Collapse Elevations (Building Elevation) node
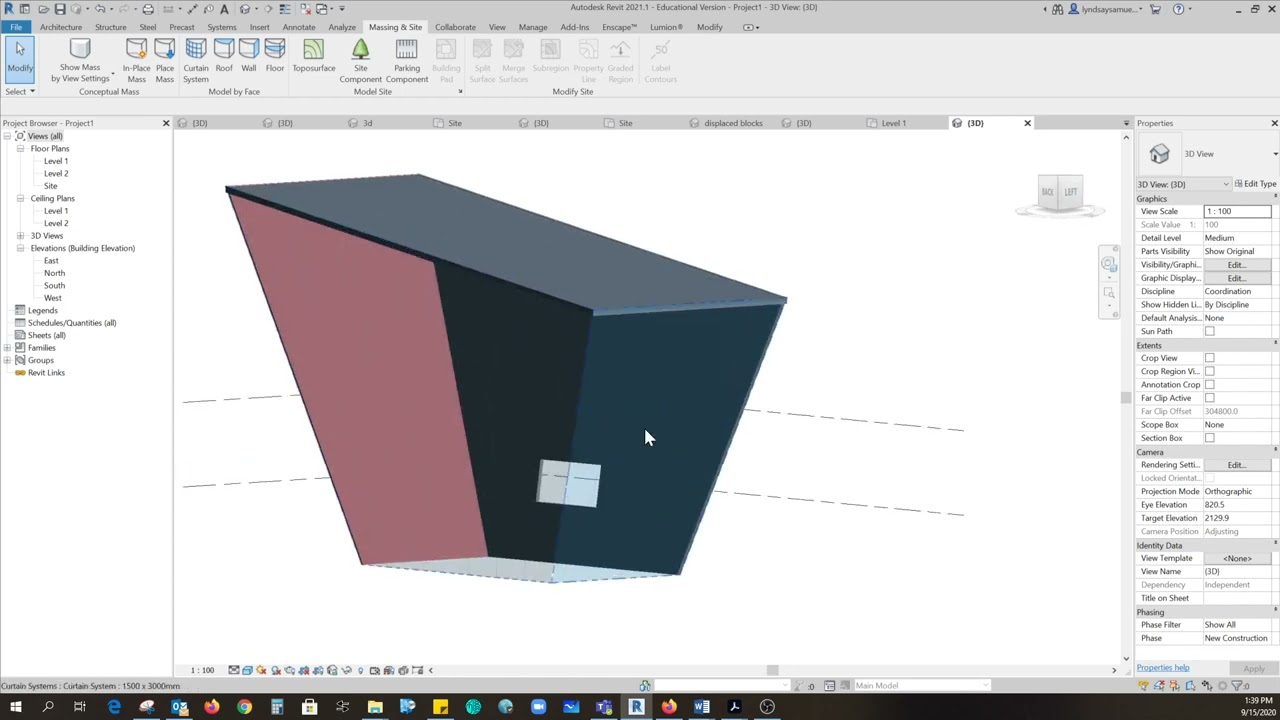 tap(20, 248)
